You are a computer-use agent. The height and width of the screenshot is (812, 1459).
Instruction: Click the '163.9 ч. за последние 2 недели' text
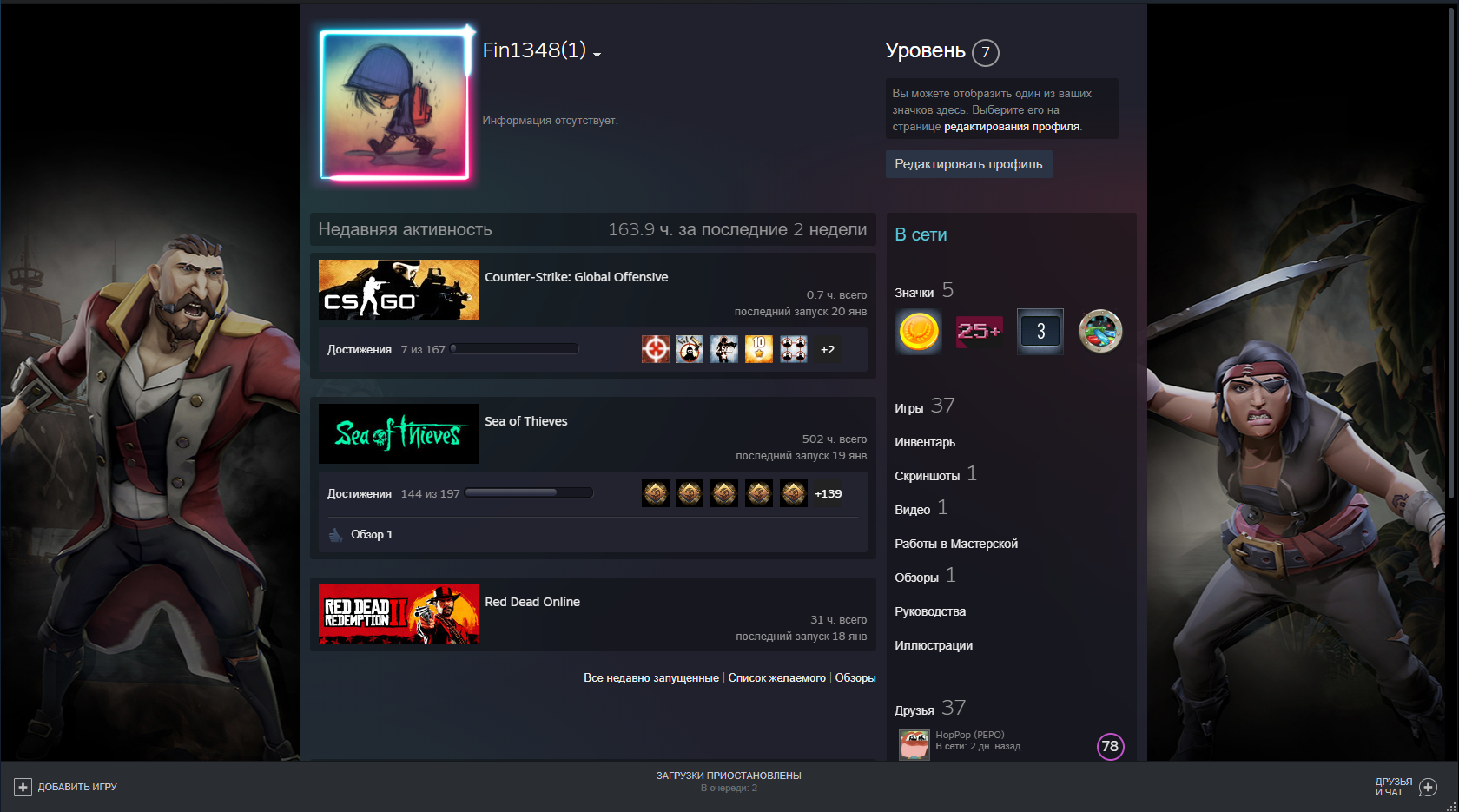[737, 229]
